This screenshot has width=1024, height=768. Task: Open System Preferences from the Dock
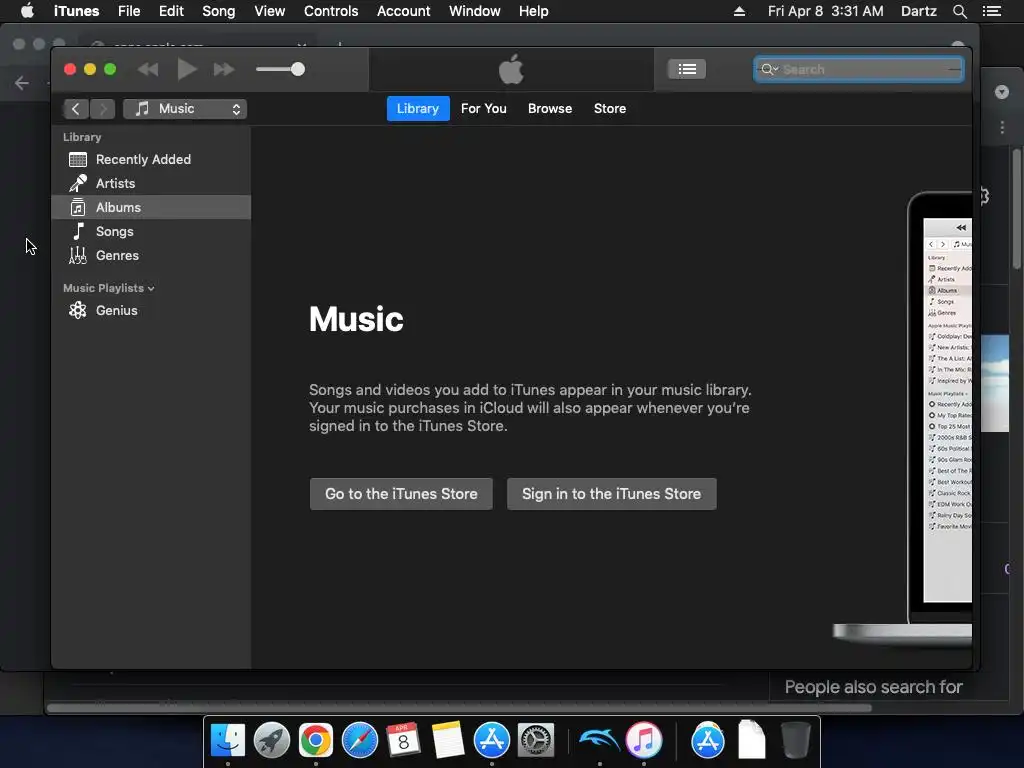[x=536, y=740]
